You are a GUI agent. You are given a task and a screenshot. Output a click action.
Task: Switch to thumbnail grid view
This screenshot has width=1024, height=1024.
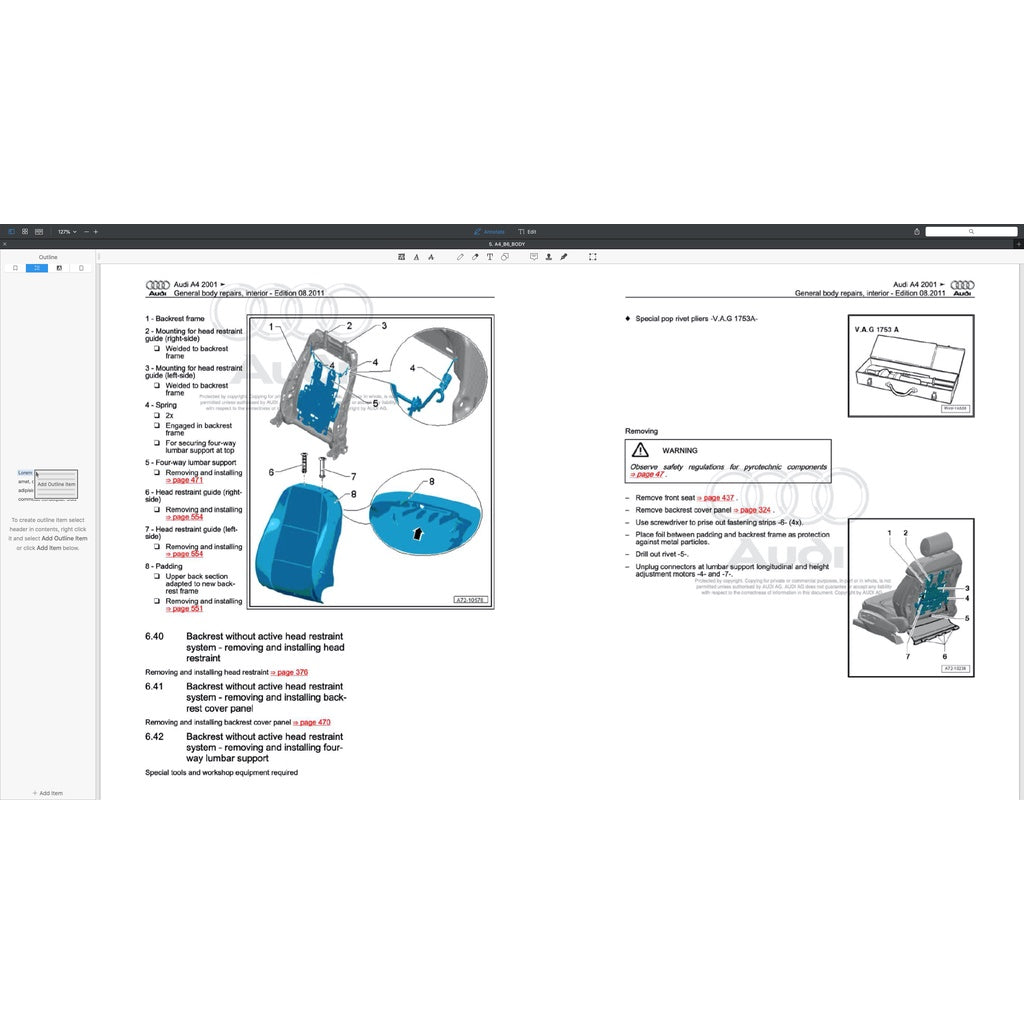click(x=25, y=231)
